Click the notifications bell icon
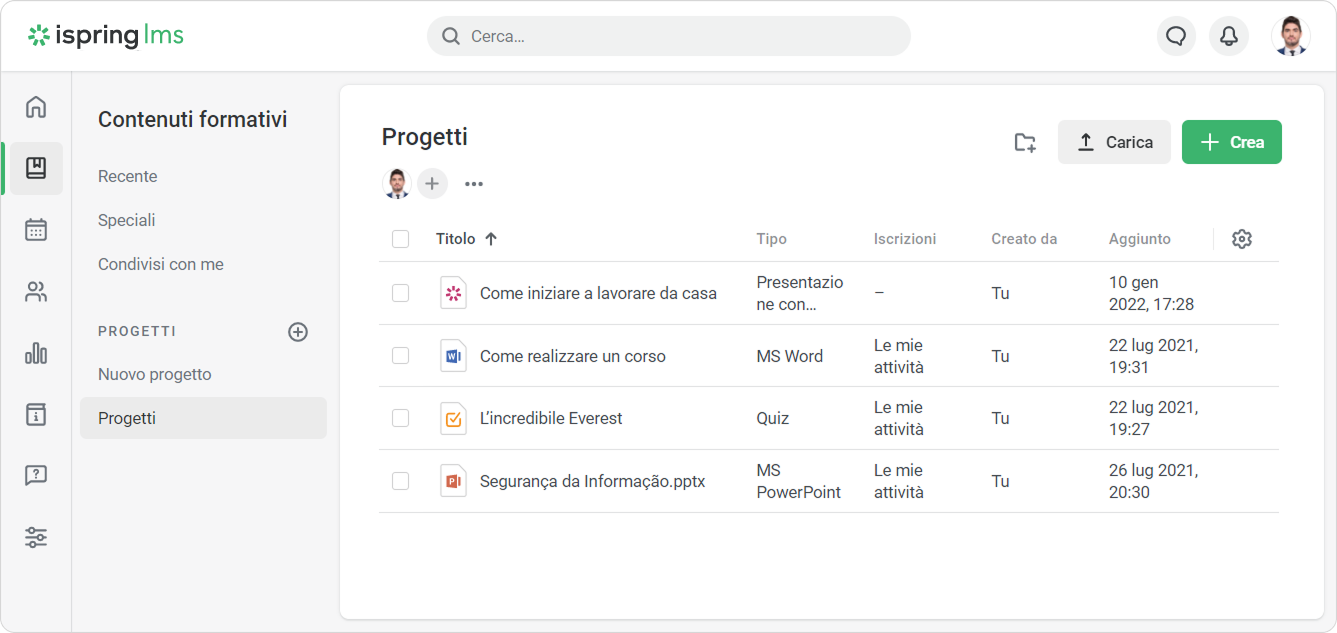1337x633 pixels. coord(1229,36)
